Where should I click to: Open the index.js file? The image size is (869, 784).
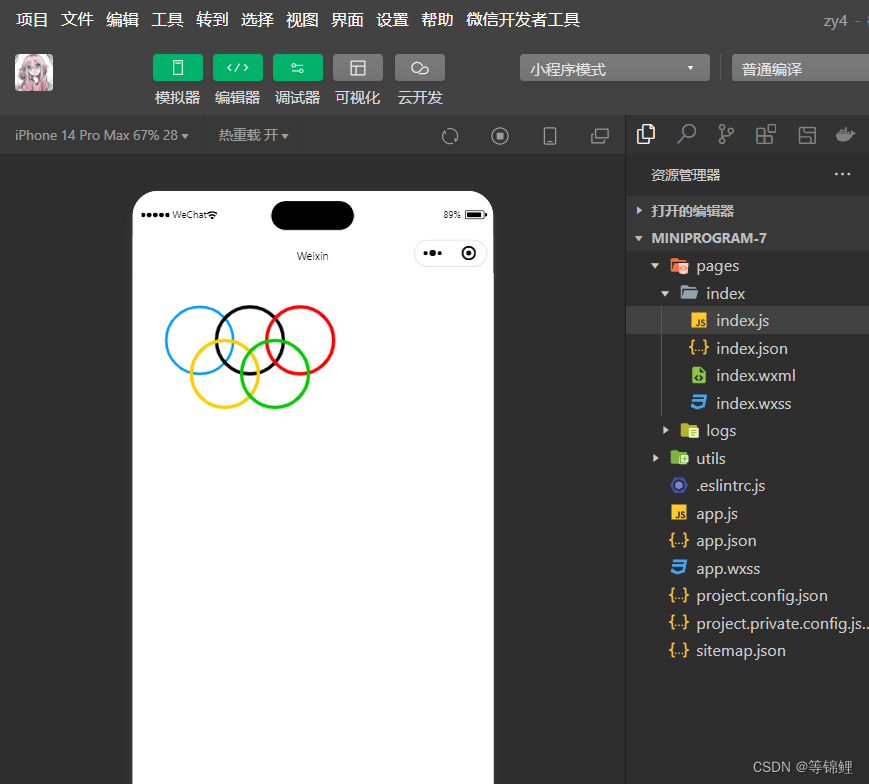[747, 320]
